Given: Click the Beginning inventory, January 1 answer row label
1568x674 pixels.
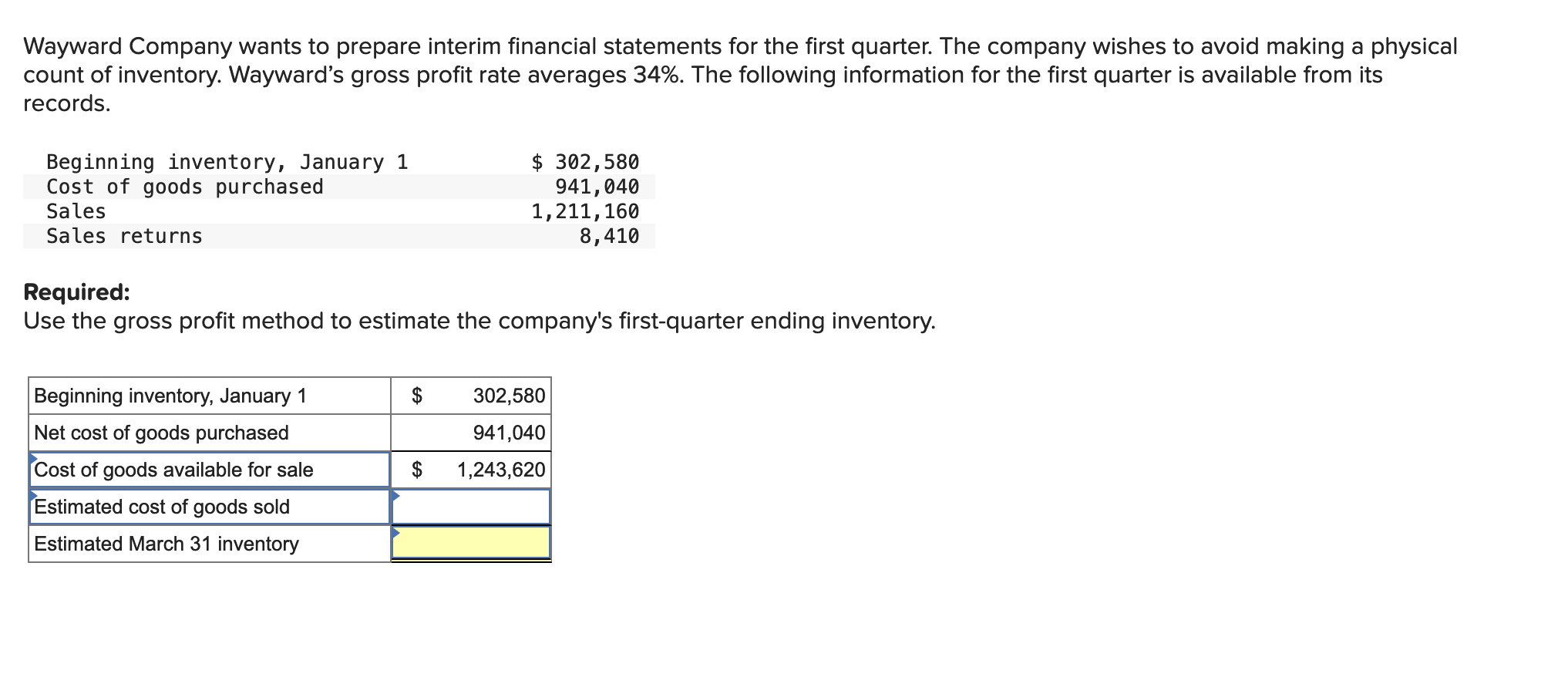Looking at the screenshot, I should (170, 396).
